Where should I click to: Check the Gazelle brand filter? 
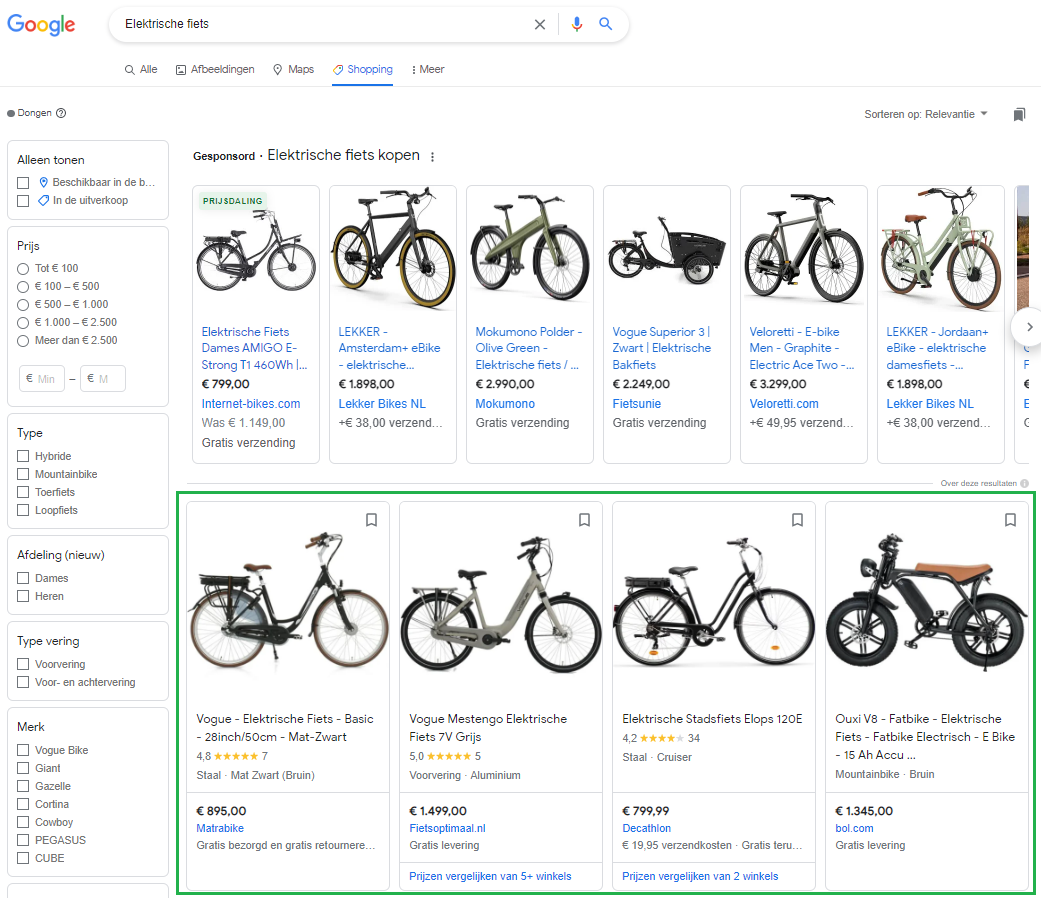(23, 786)
